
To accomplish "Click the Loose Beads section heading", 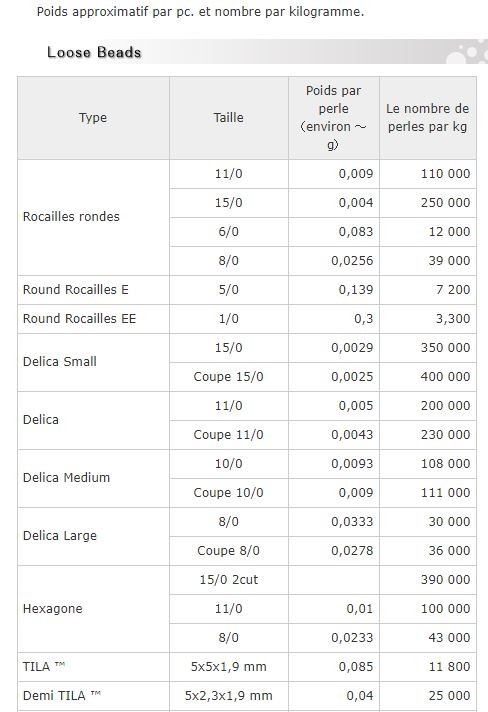I will [94, 52].
